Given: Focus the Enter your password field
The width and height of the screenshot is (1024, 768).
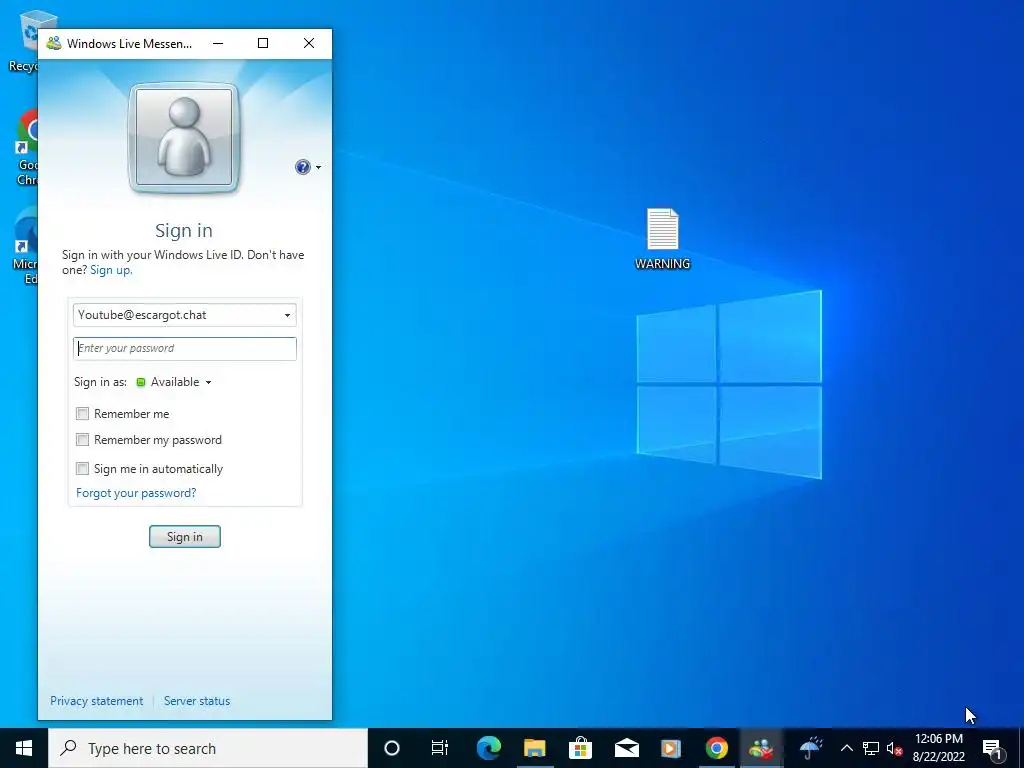Looking at the screenshot, I should (185, 348).
